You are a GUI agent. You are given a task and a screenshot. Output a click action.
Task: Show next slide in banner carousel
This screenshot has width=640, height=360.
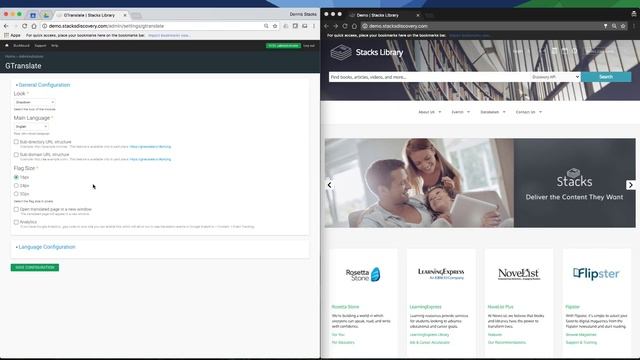point(631,185)
